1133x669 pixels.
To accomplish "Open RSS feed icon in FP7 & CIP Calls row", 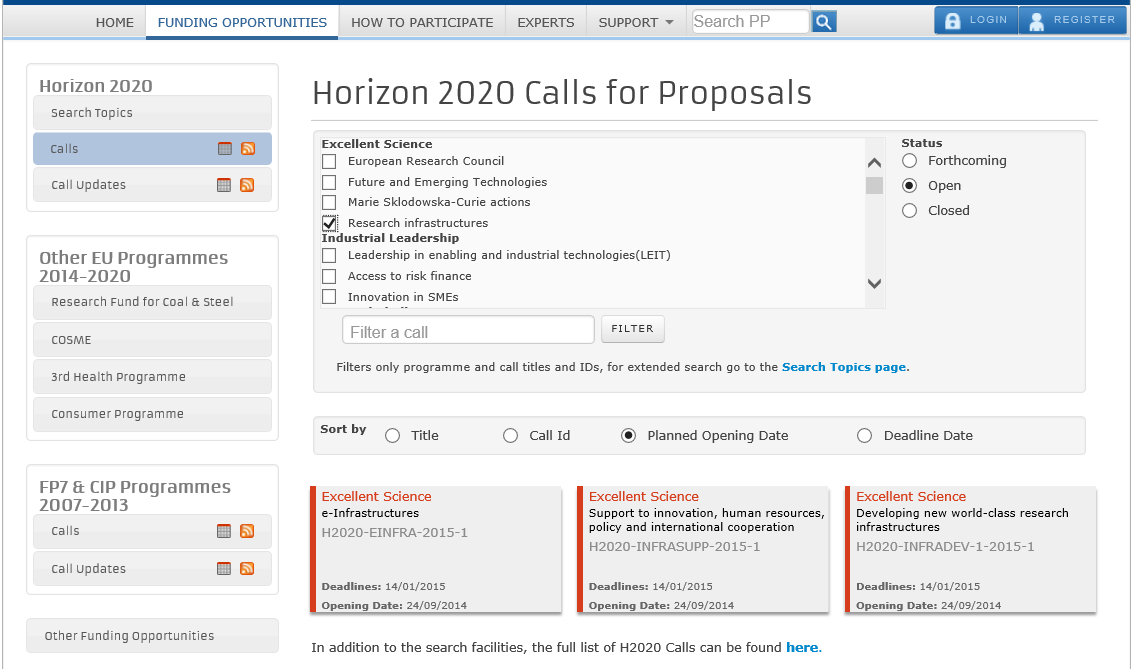I will 247,531.
